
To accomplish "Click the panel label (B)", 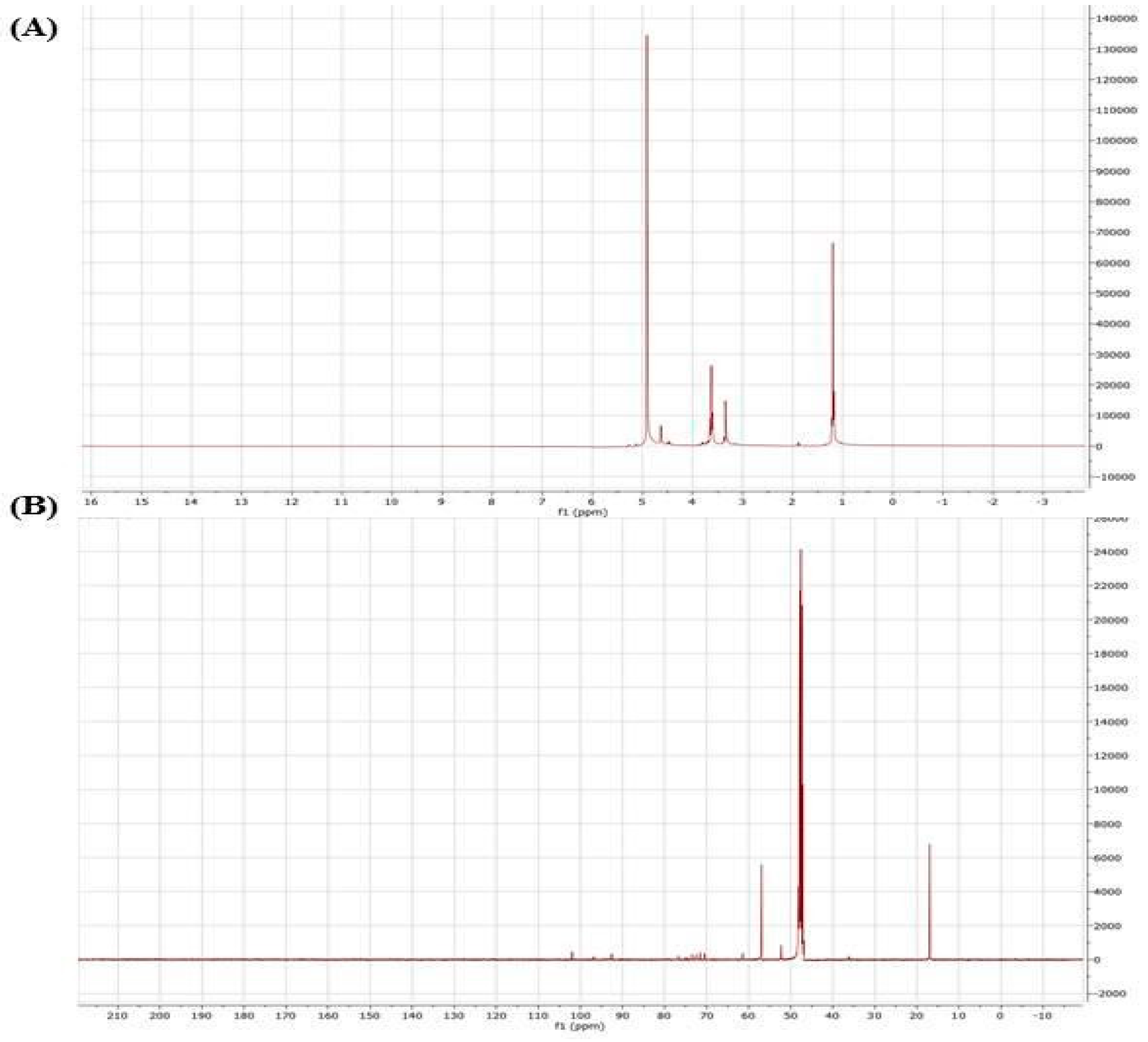I will click(33, 508).
